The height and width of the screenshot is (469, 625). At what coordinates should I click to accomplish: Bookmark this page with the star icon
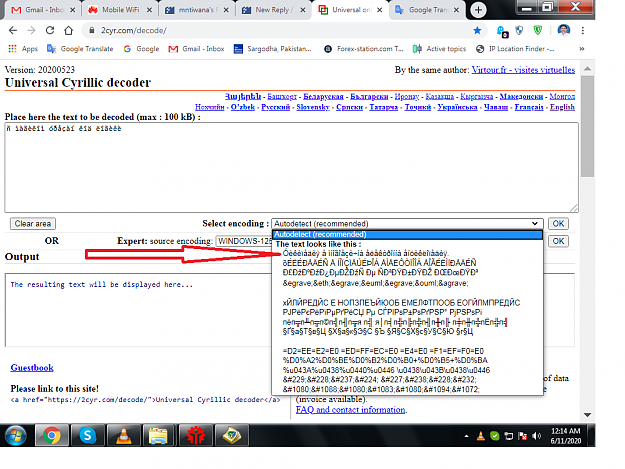[477, 30]
